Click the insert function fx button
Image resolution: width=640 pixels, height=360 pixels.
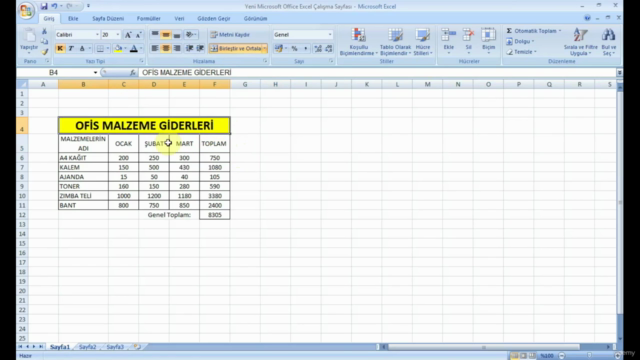coord(132,73)
